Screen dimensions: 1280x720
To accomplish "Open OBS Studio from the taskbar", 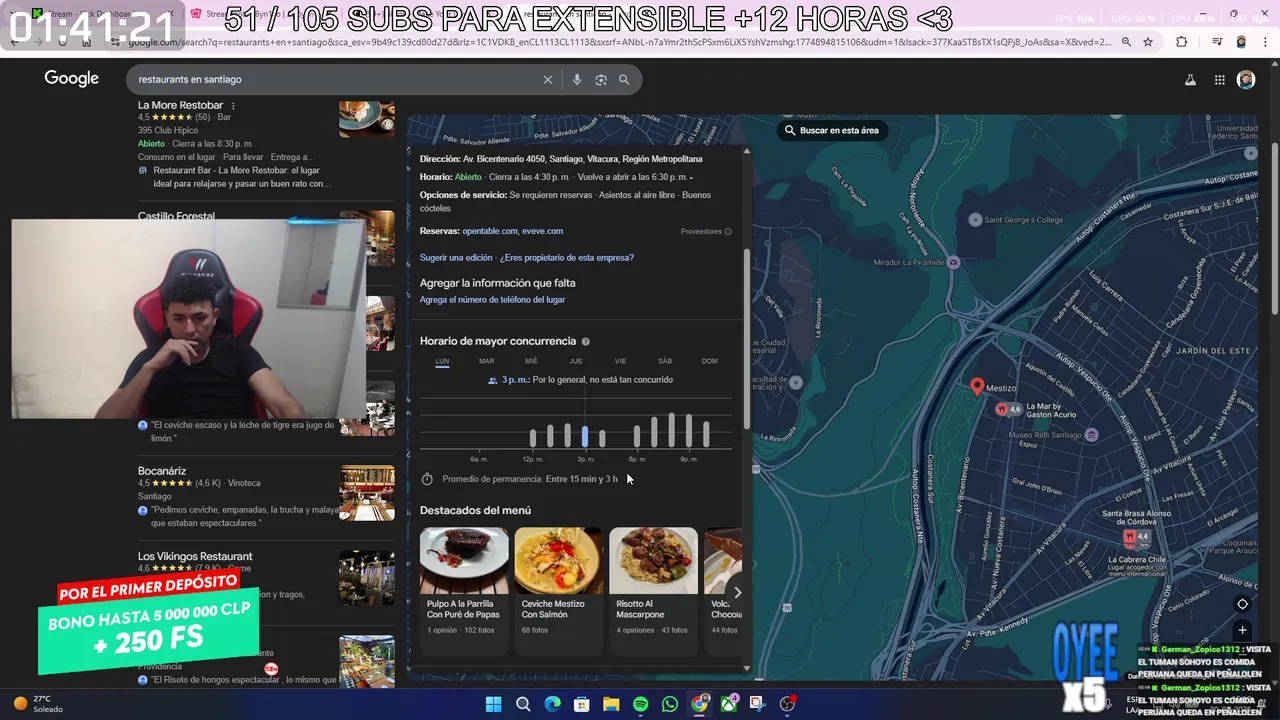I will pyautogui.click(x=787, y=704).
